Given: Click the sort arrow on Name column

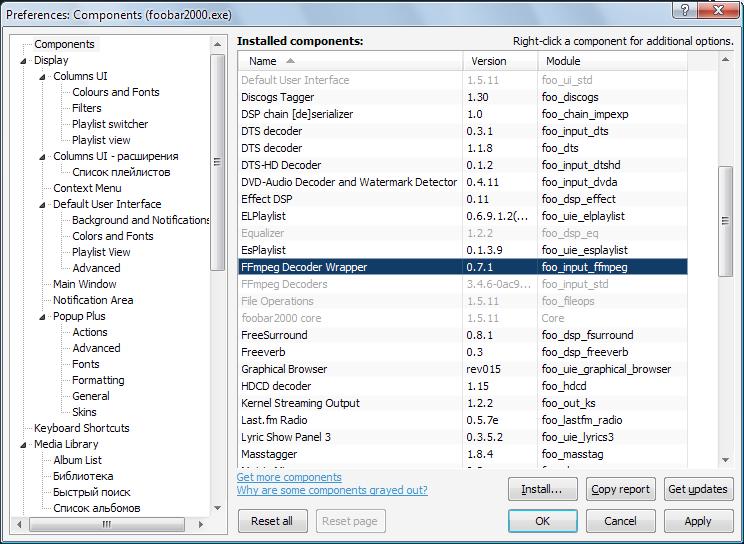Looking at the screenshot, I should pyautogui.click(x=291, y=62).
